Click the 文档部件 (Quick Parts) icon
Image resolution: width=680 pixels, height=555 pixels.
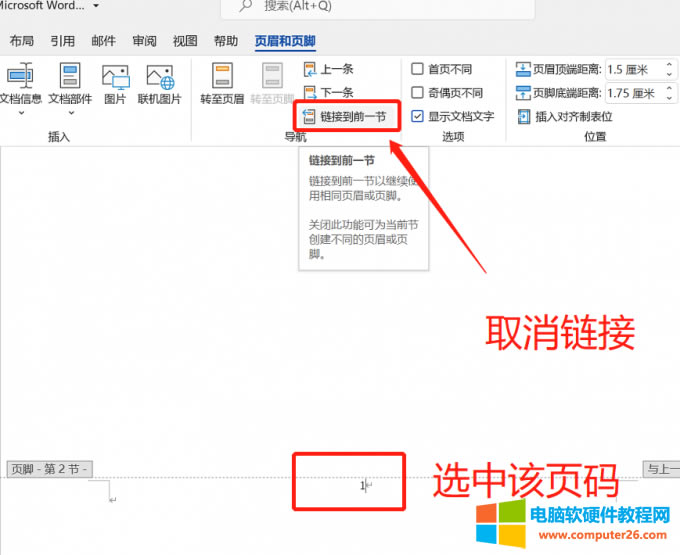[69, 77]
